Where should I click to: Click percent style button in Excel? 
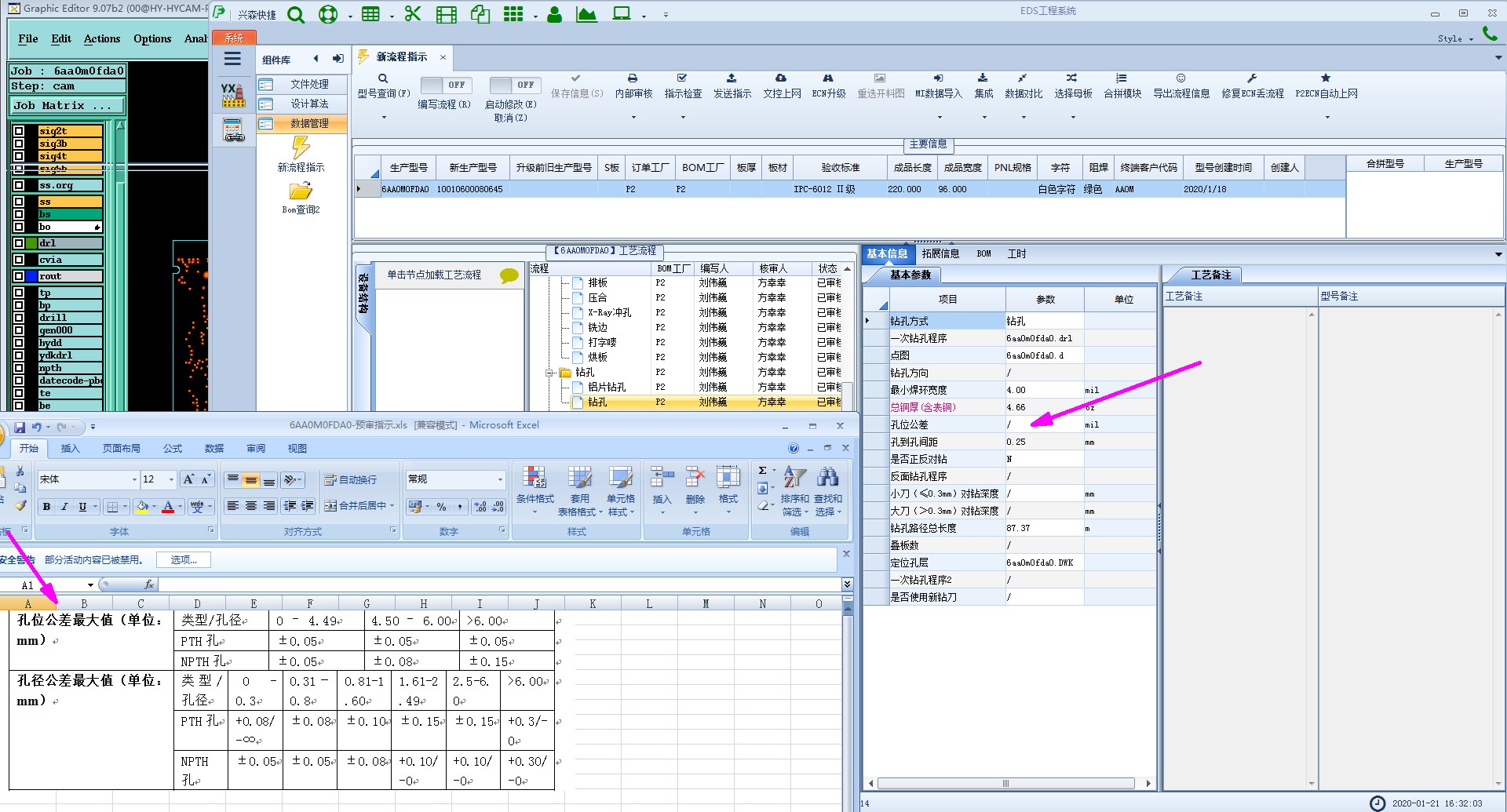pos(441,507)
